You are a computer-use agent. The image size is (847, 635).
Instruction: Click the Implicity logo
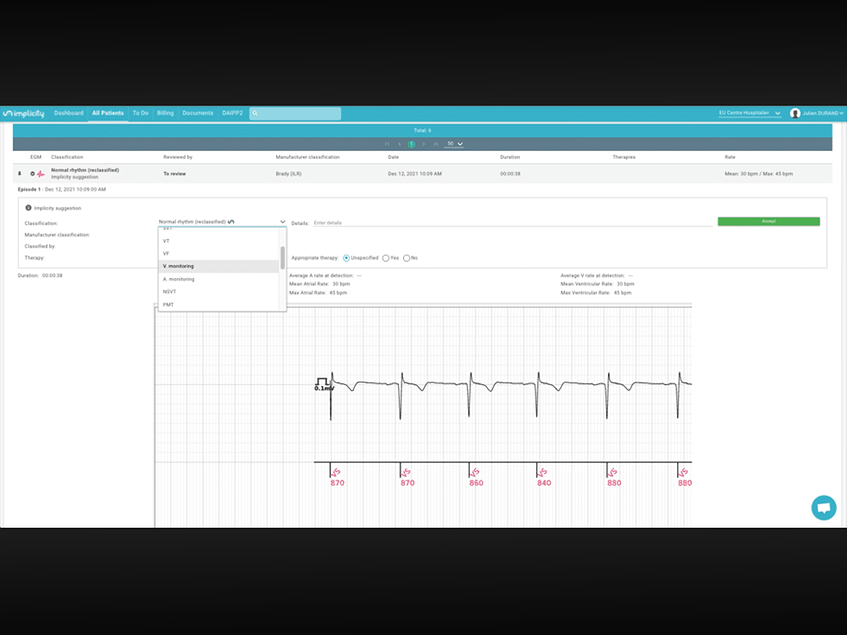pyautogui.click(x=25, y=113)
